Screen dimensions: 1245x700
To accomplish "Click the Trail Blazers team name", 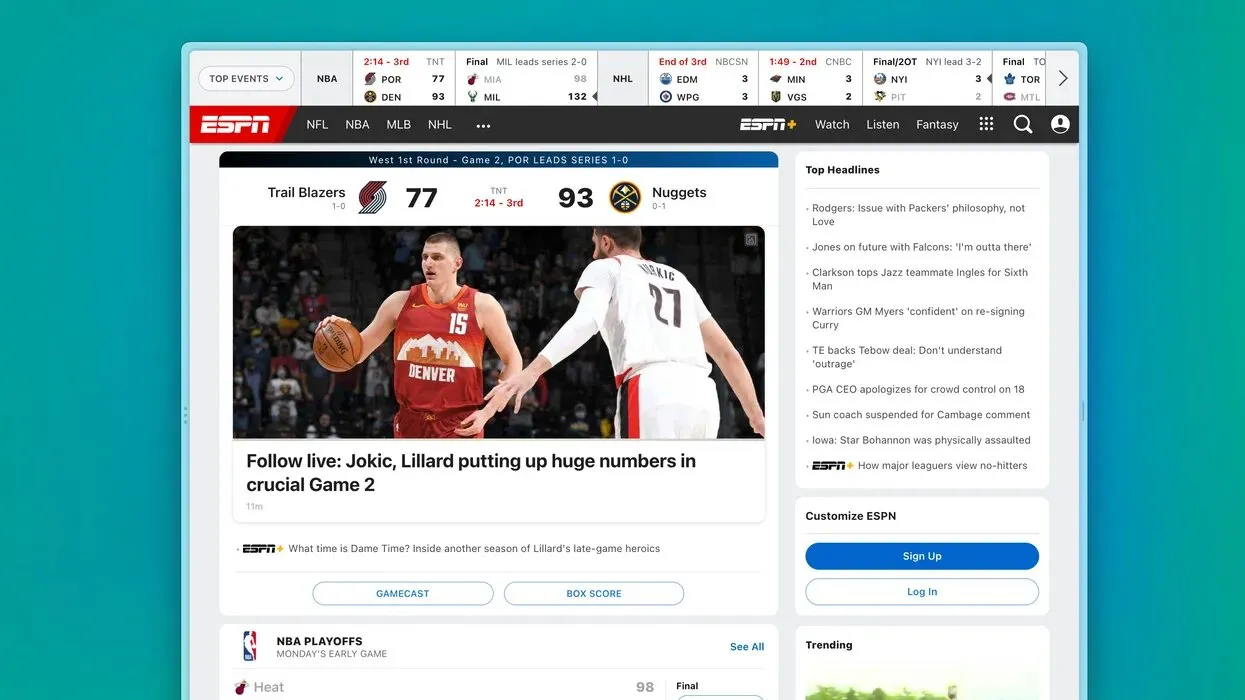I will pyautogui.click(x=306, y=192).
